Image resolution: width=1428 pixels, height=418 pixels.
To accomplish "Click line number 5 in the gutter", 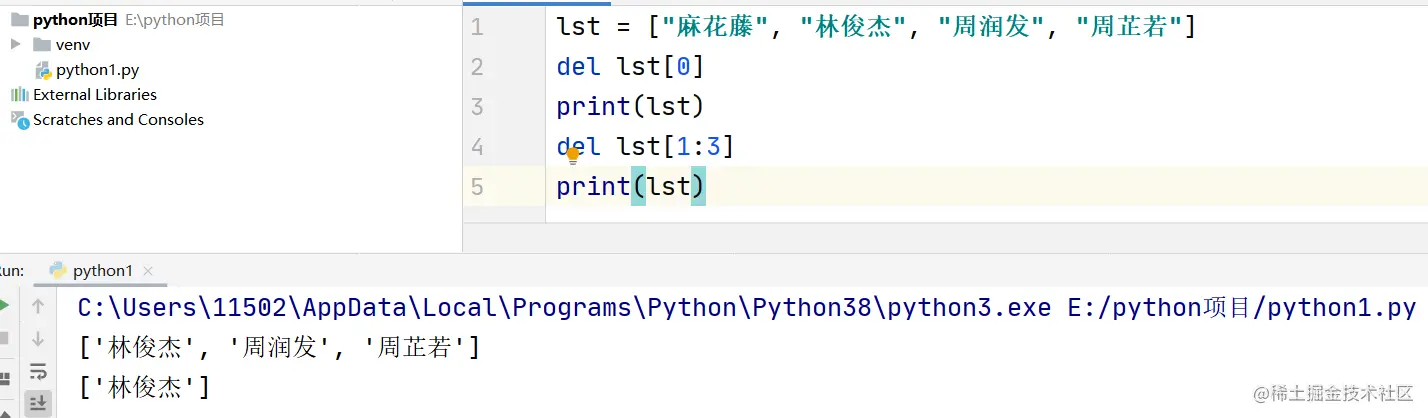I will tap(476, 187).
